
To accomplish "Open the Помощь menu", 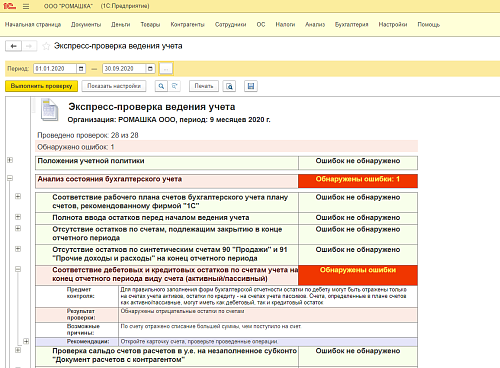I will 429,24.
